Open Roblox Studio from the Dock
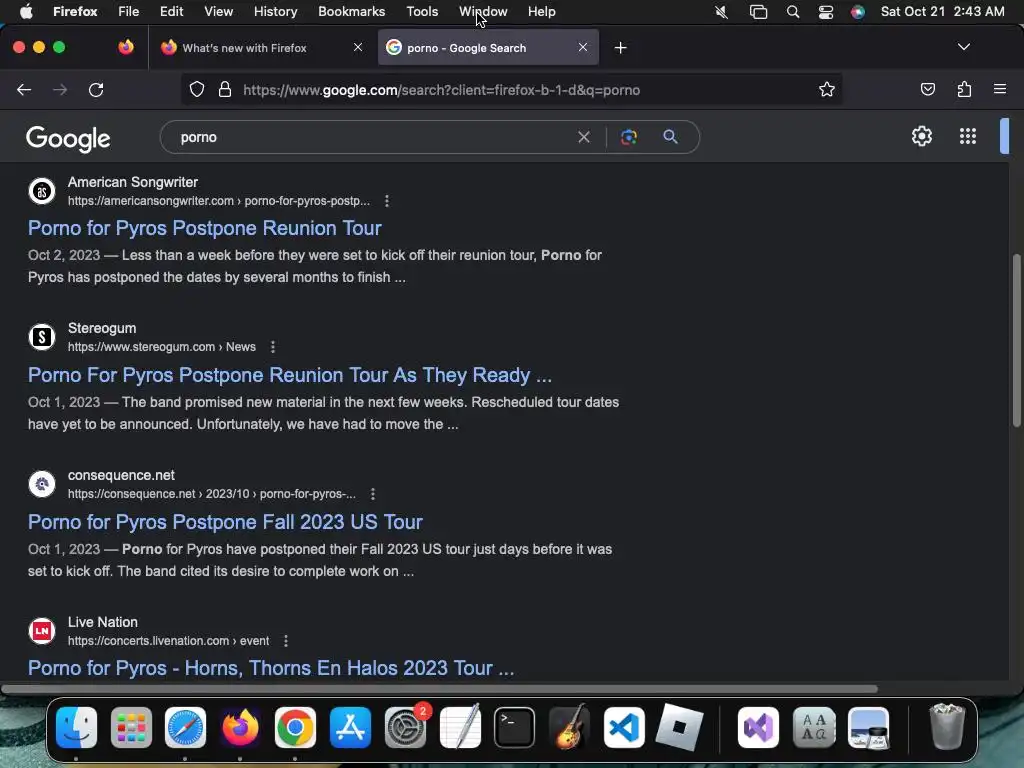This screenshot has width=1024, height=768. coord(679,727)
